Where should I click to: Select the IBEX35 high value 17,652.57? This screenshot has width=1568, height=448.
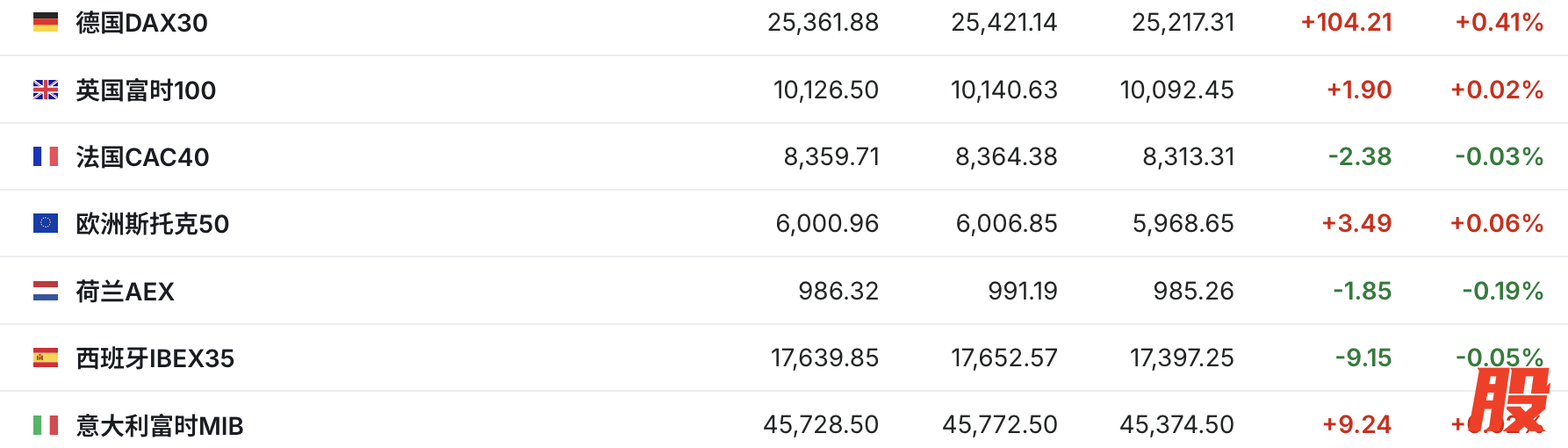(x=1004, y=358)
